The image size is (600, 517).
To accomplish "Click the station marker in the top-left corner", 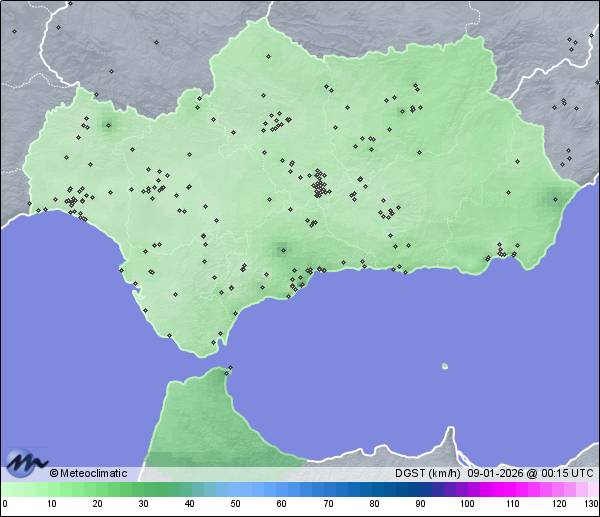I will coord(14,31).
